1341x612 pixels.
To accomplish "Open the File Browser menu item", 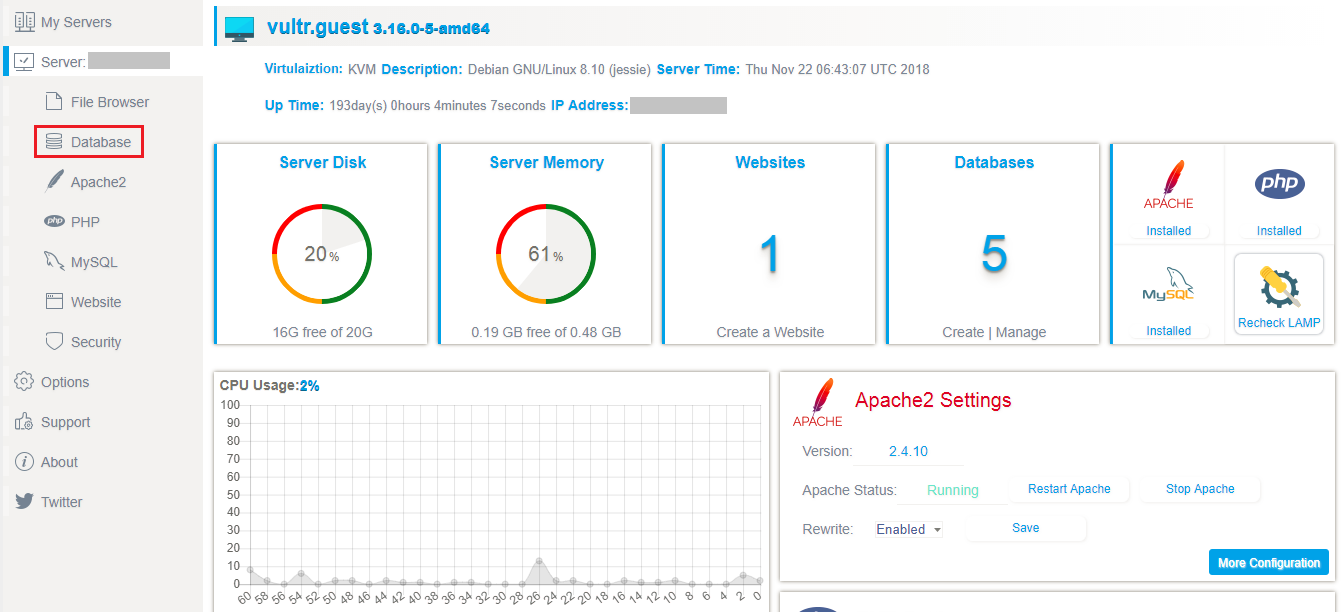I will (110, 102).
